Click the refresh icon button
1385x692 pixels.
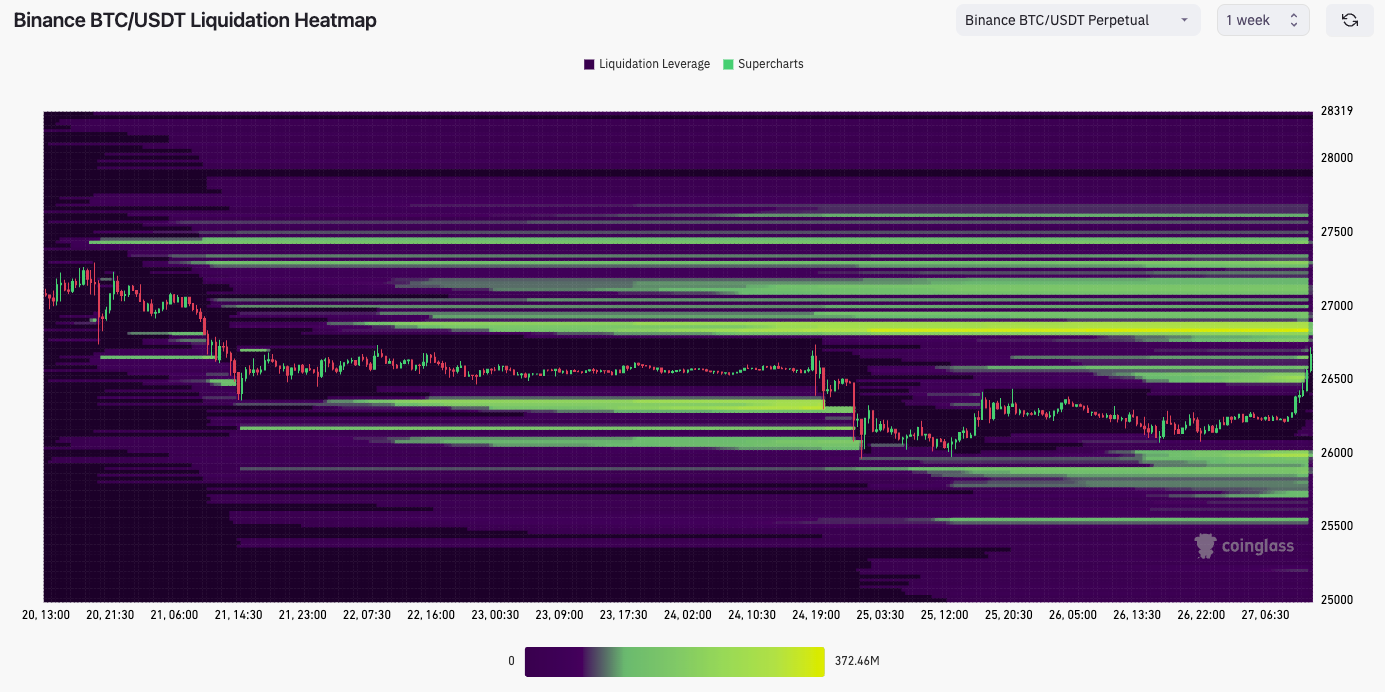coord(1349,20)
